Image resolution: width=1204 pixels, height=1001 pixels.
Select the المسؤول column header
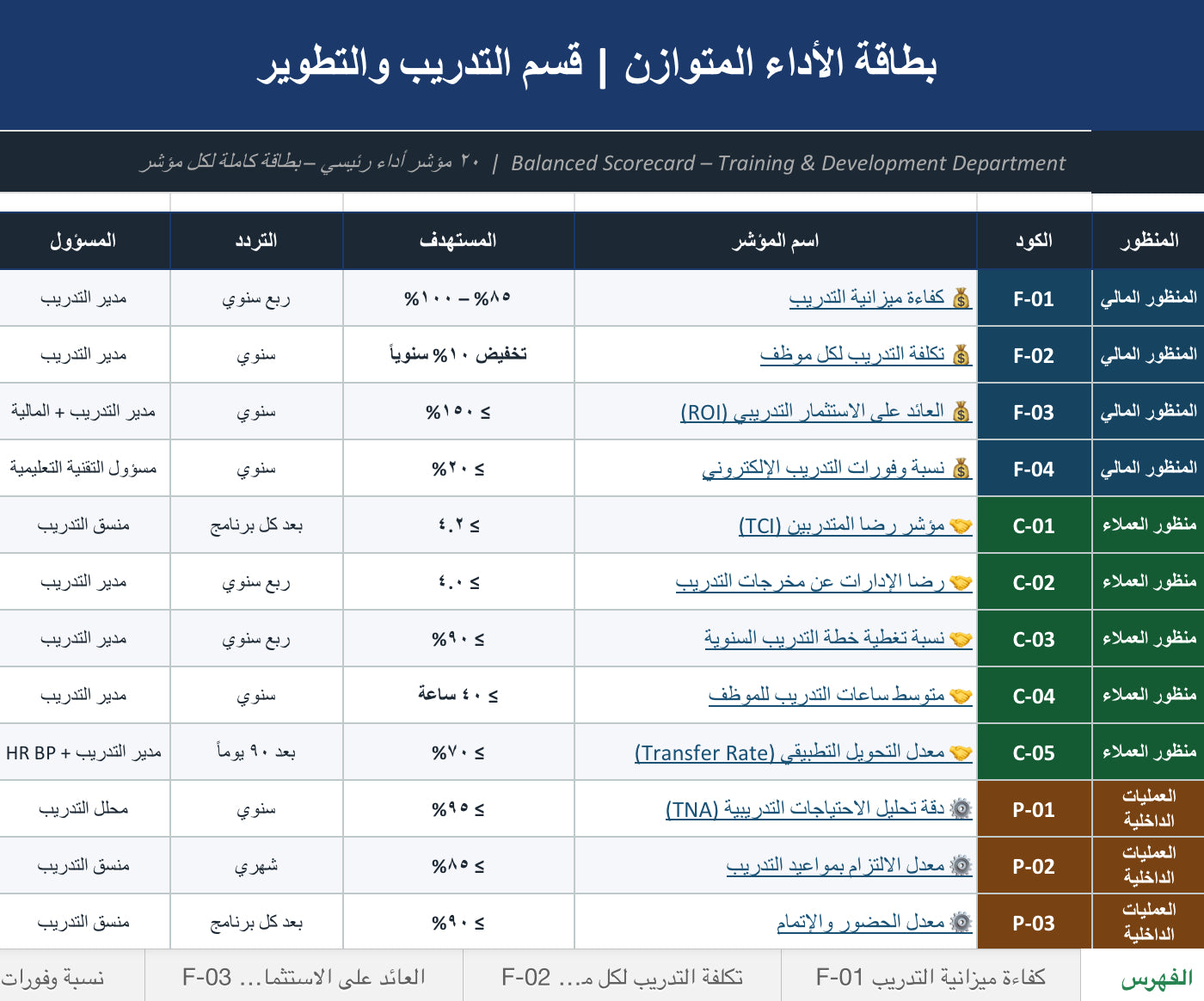tap(84, 241)
